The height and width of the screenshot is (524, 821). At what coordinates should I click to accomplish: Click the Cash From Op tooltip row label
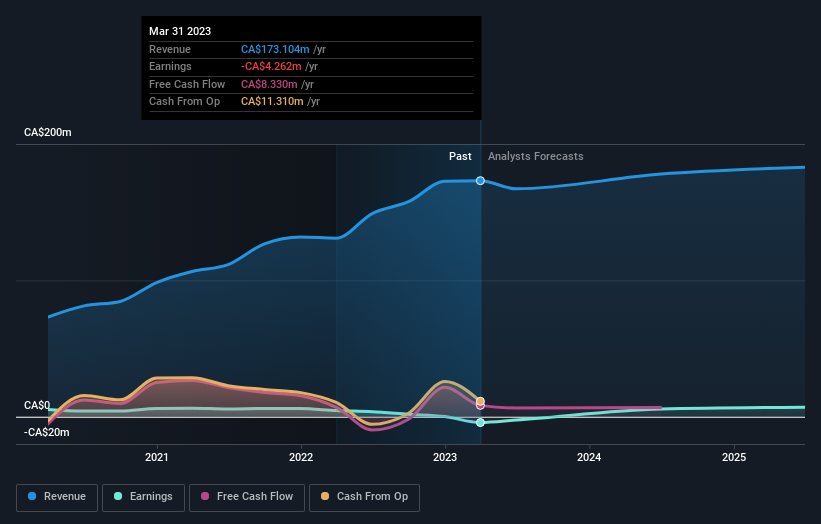pos(184,102)
